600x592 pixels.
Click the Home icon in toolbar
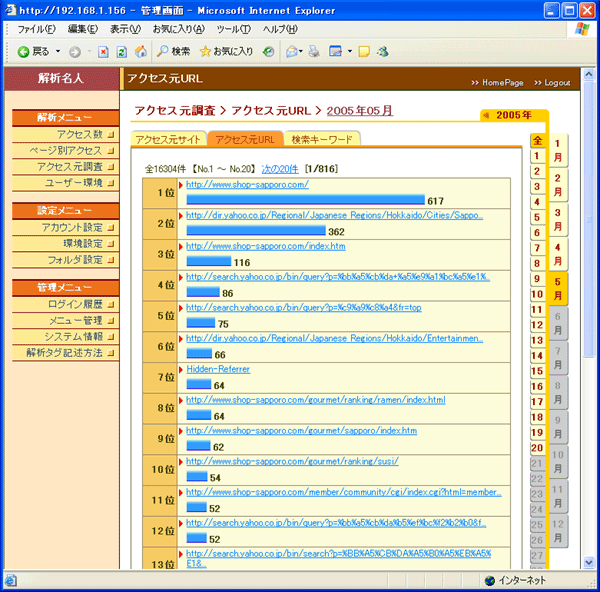click(x=141, y=51)
